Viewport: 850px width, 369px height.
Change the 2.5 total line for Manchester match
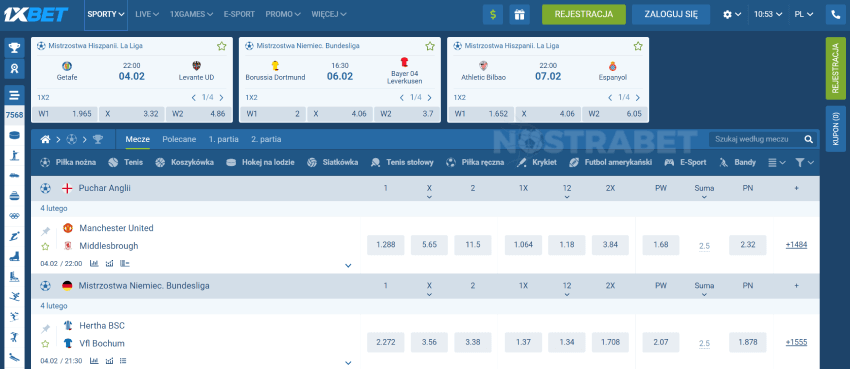click(704, 246)
